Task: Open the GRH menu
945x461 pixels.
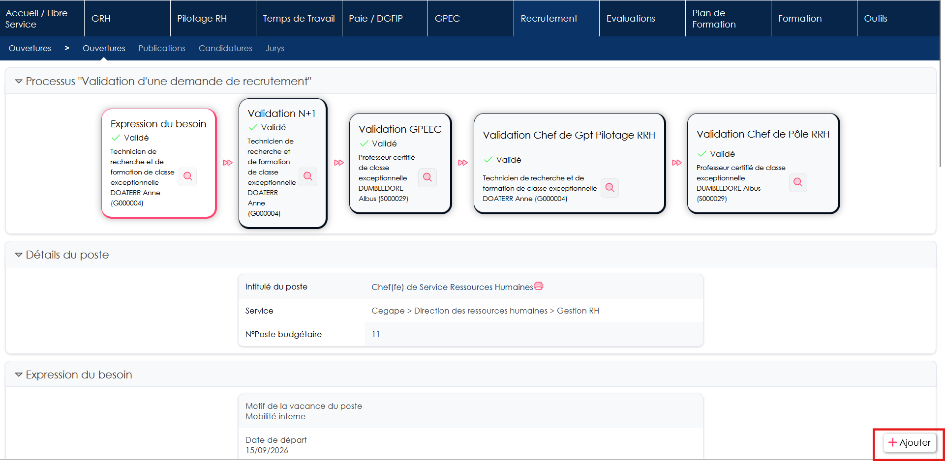Action: (127, 19)
